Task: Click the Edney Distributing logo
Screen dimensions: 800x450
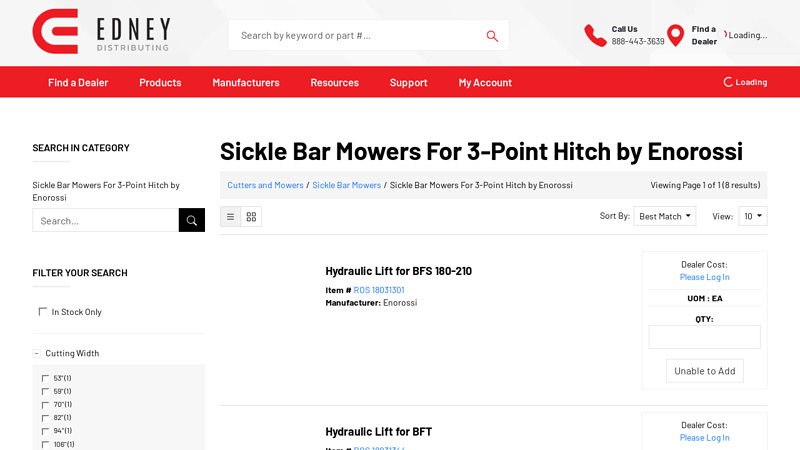Action: (x=101, y=31)
